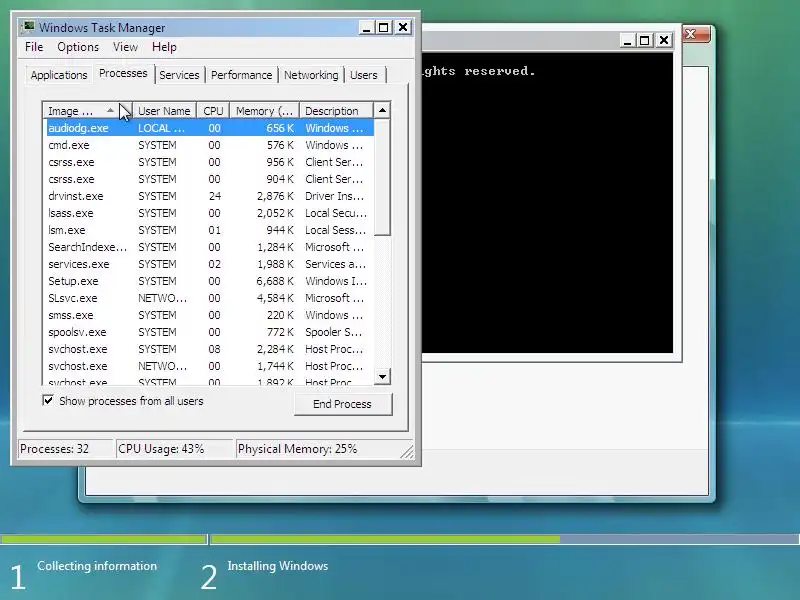Sort by the User Name column

pos(164,111)
